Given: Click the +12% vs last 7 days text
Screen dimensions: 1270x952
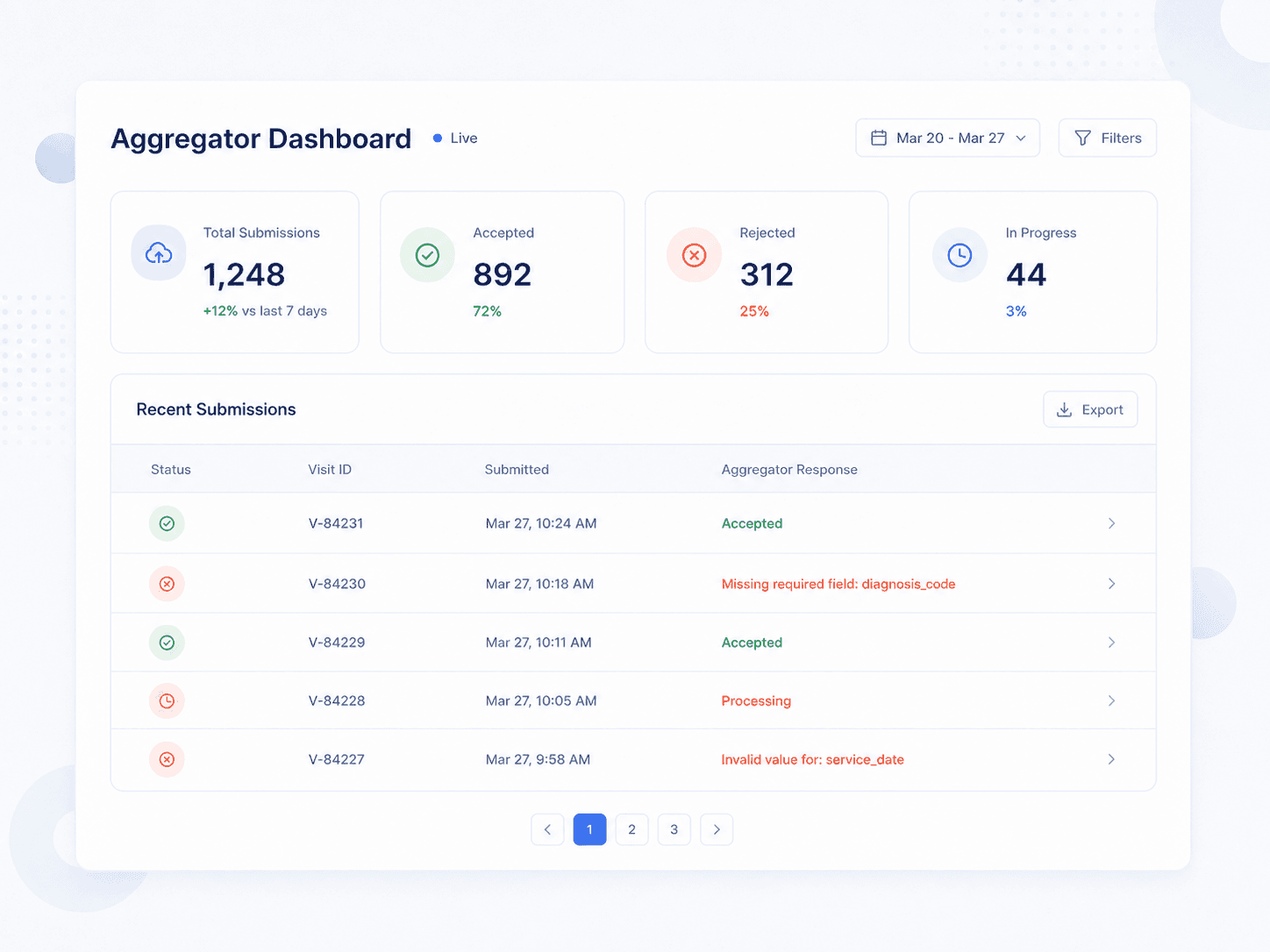Looking at the screenshot, I should [x=265, y=311].
